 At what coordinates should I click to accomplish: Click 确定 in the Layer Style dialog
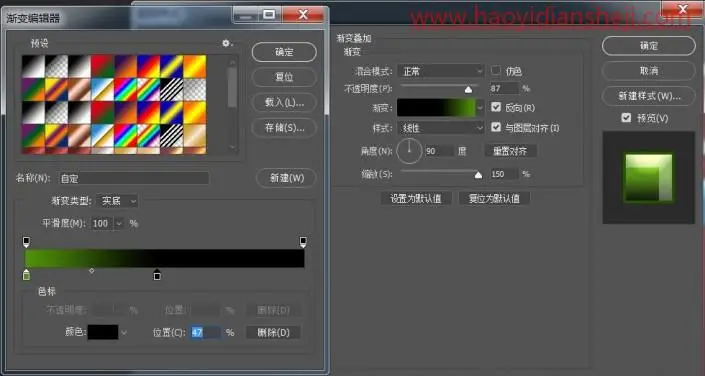(648, 46)
